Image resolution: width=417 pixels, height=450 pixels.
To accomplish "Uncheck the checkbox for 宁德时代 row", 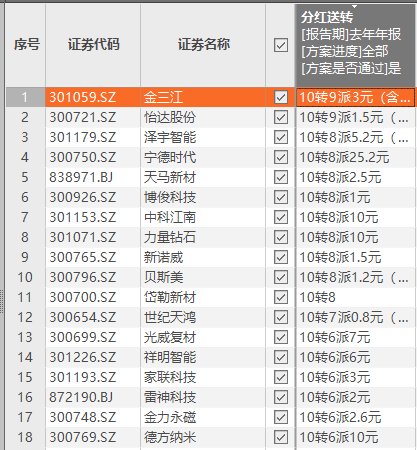I will pyautogui.click(x=281, y=157).
